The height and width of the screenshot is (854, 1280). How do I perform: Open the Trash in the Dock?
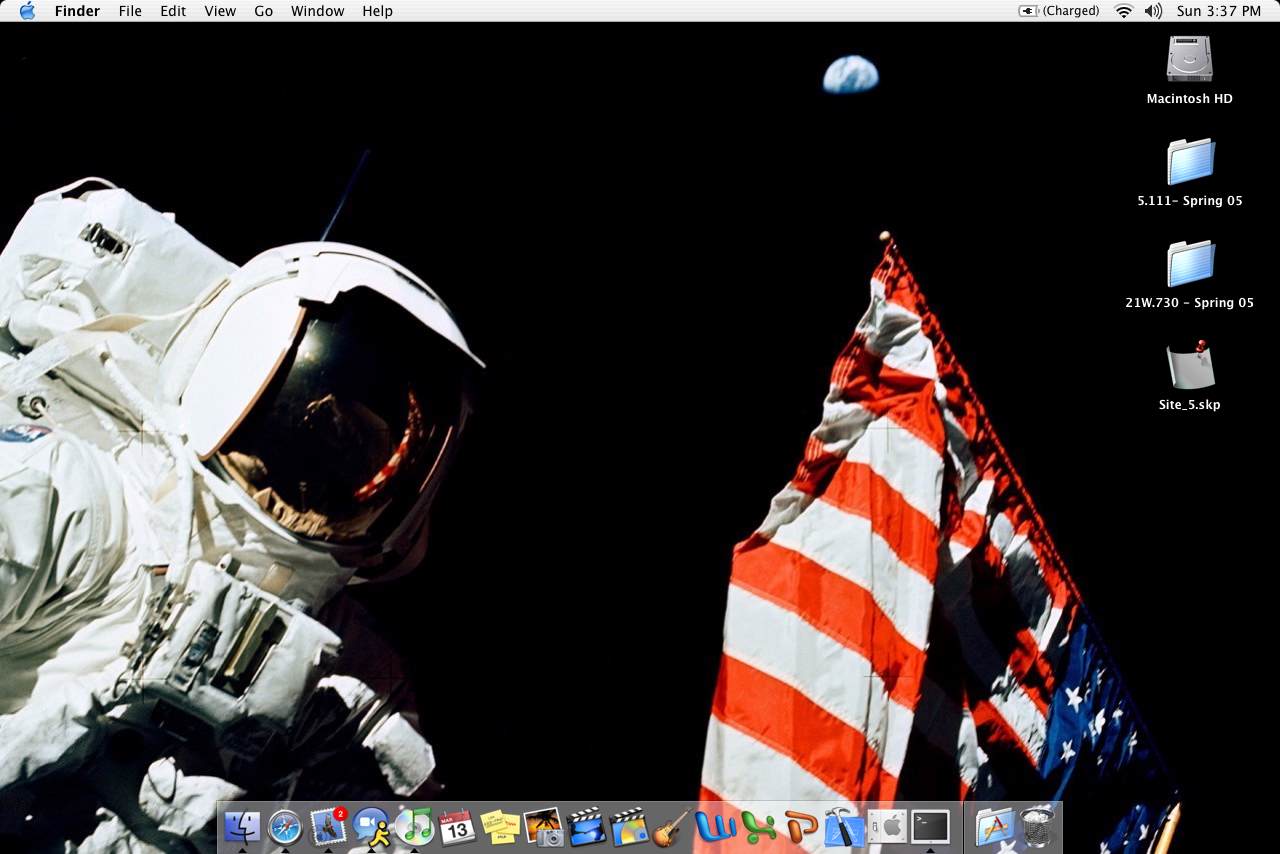pyautogui.click(x=1039, y=827)
